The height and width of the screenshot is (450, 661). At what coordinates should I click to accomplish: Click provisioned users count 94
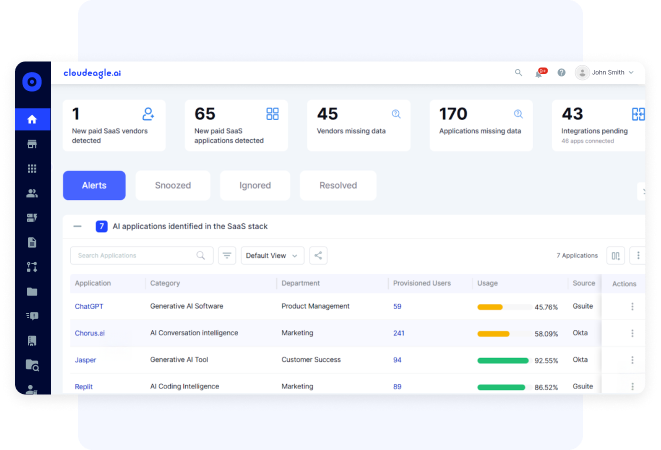[x=397, y=360]
